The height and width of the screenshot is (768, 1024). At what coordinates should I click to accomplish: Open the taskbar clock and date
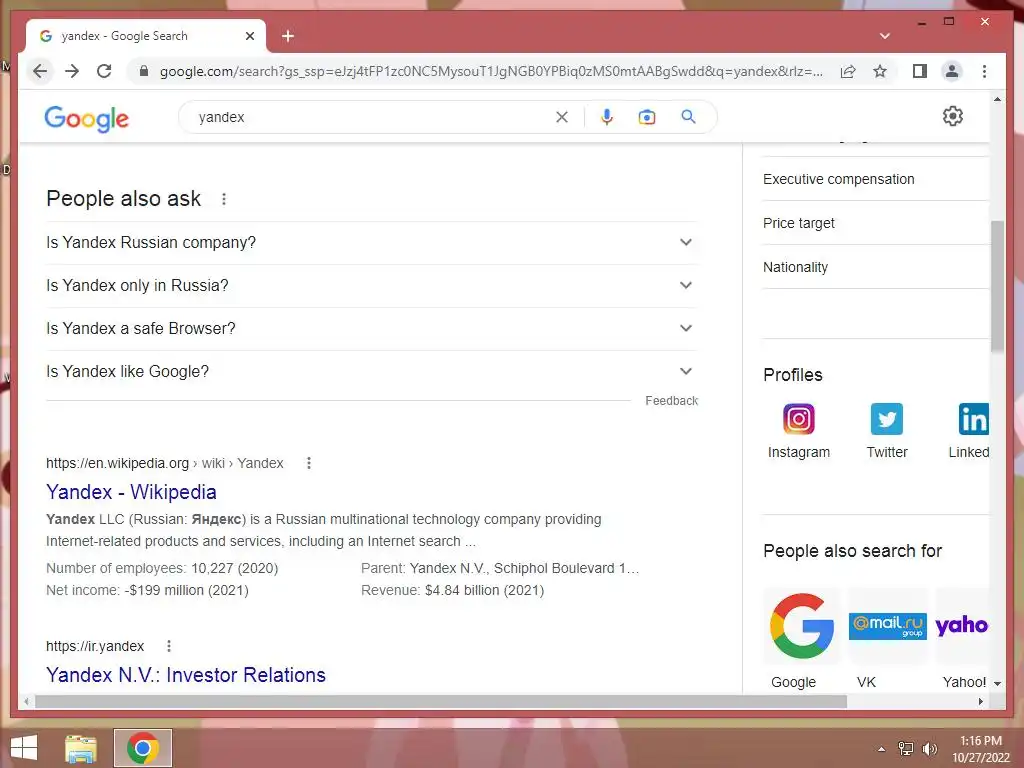point(981,749)
